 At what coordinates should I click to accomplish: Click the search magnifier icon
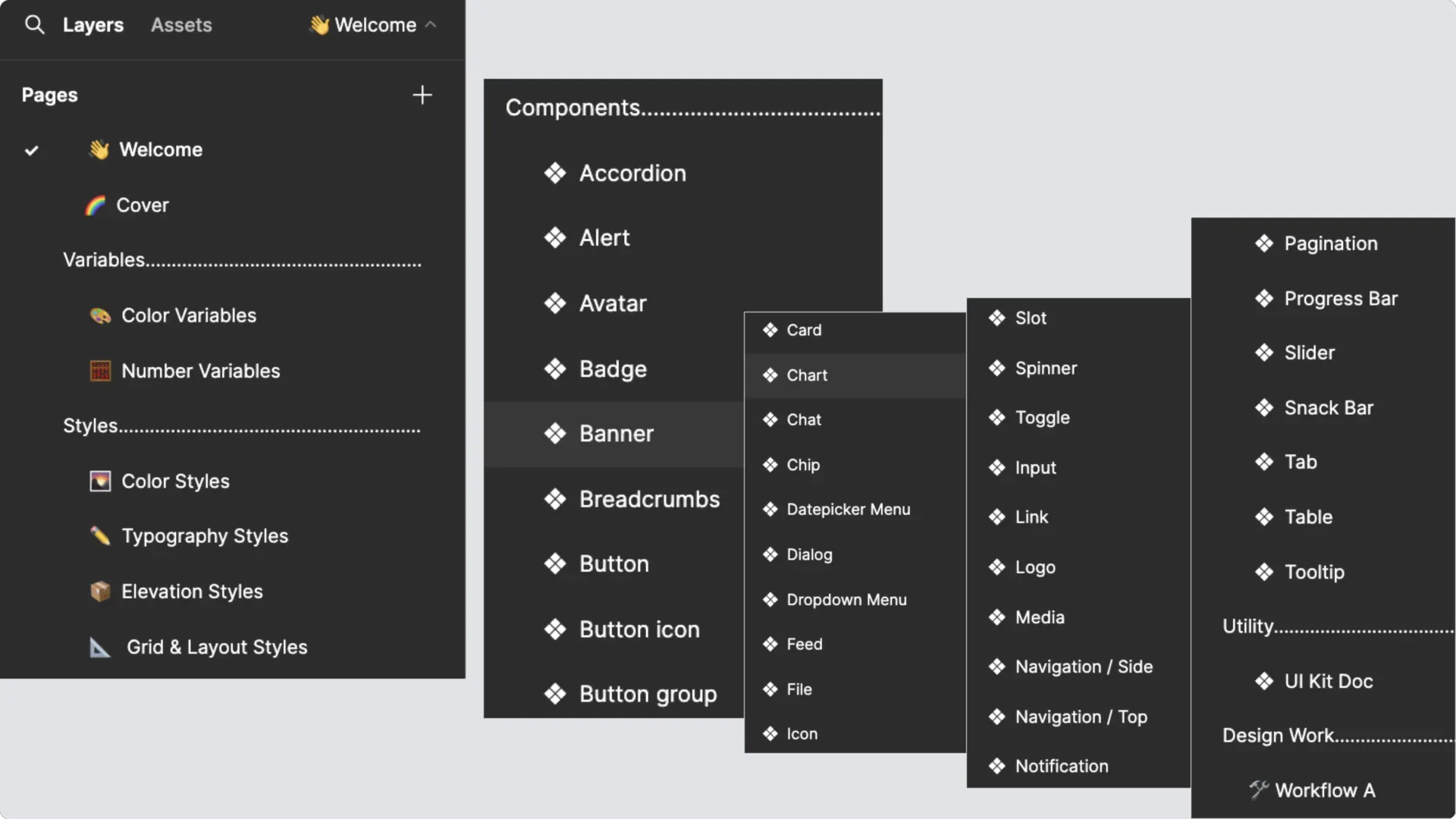point(34,25)
